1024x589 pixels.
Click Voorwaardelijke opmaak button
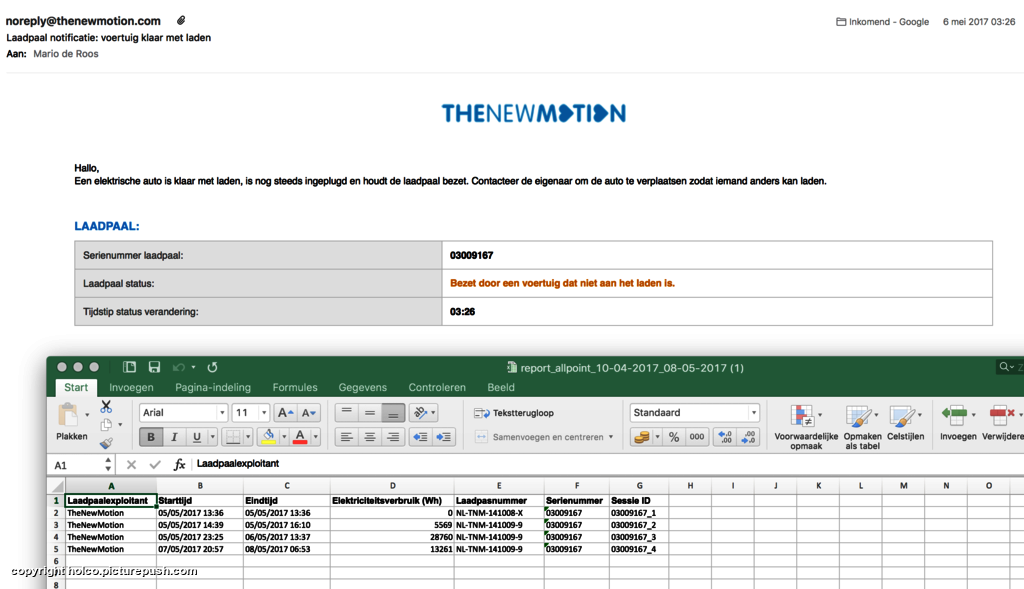coord(805,426)
